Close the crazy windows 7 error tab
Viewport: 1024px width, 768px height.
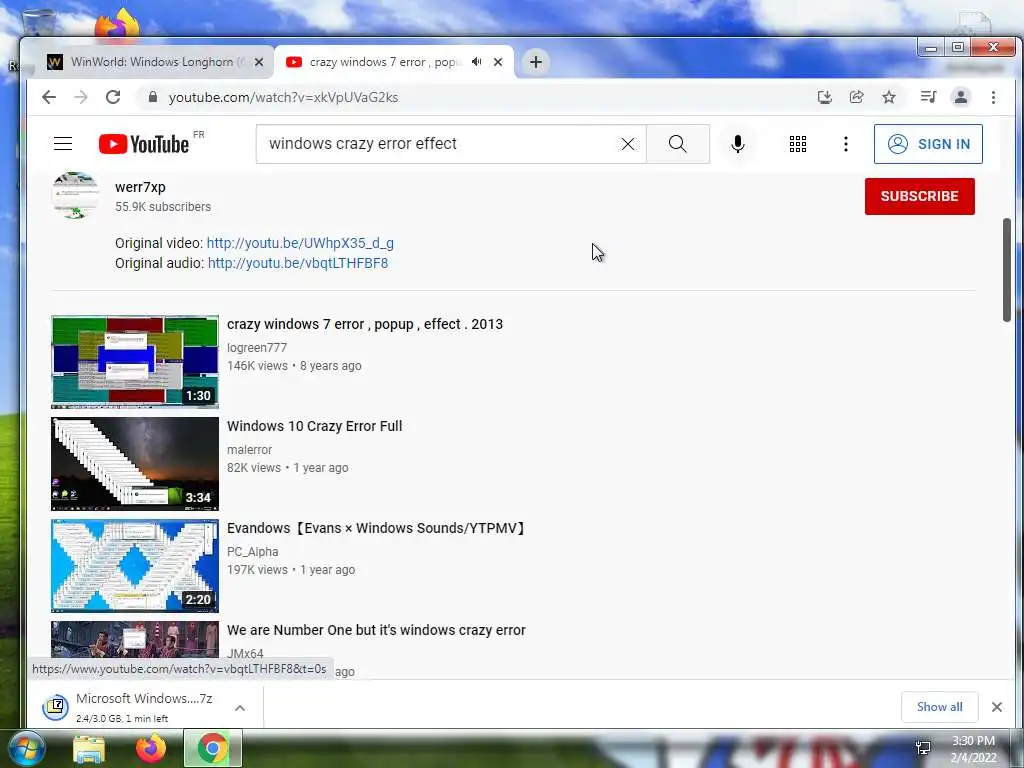pyautogui.click(x=498, y=62)
